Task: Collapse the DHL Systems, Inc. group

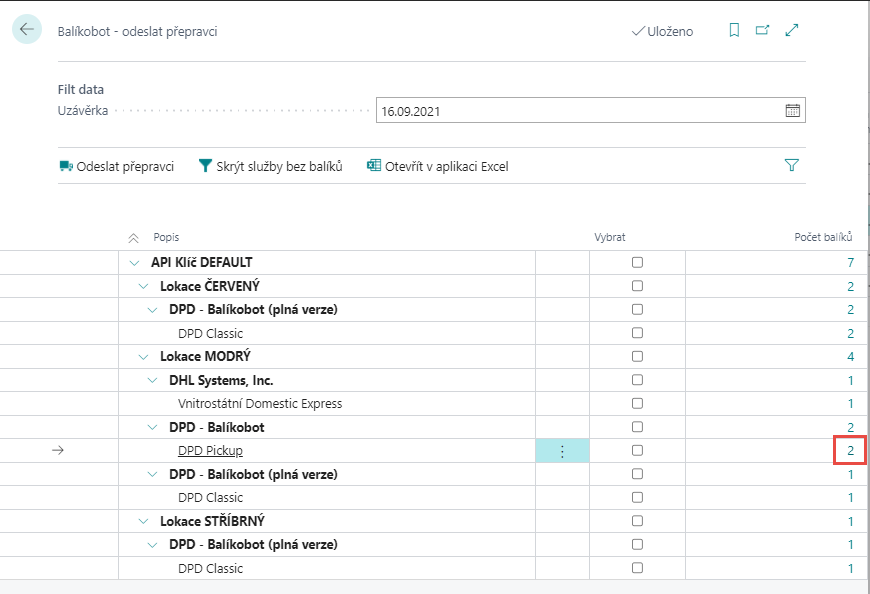Action: click(x=152, y=381)
